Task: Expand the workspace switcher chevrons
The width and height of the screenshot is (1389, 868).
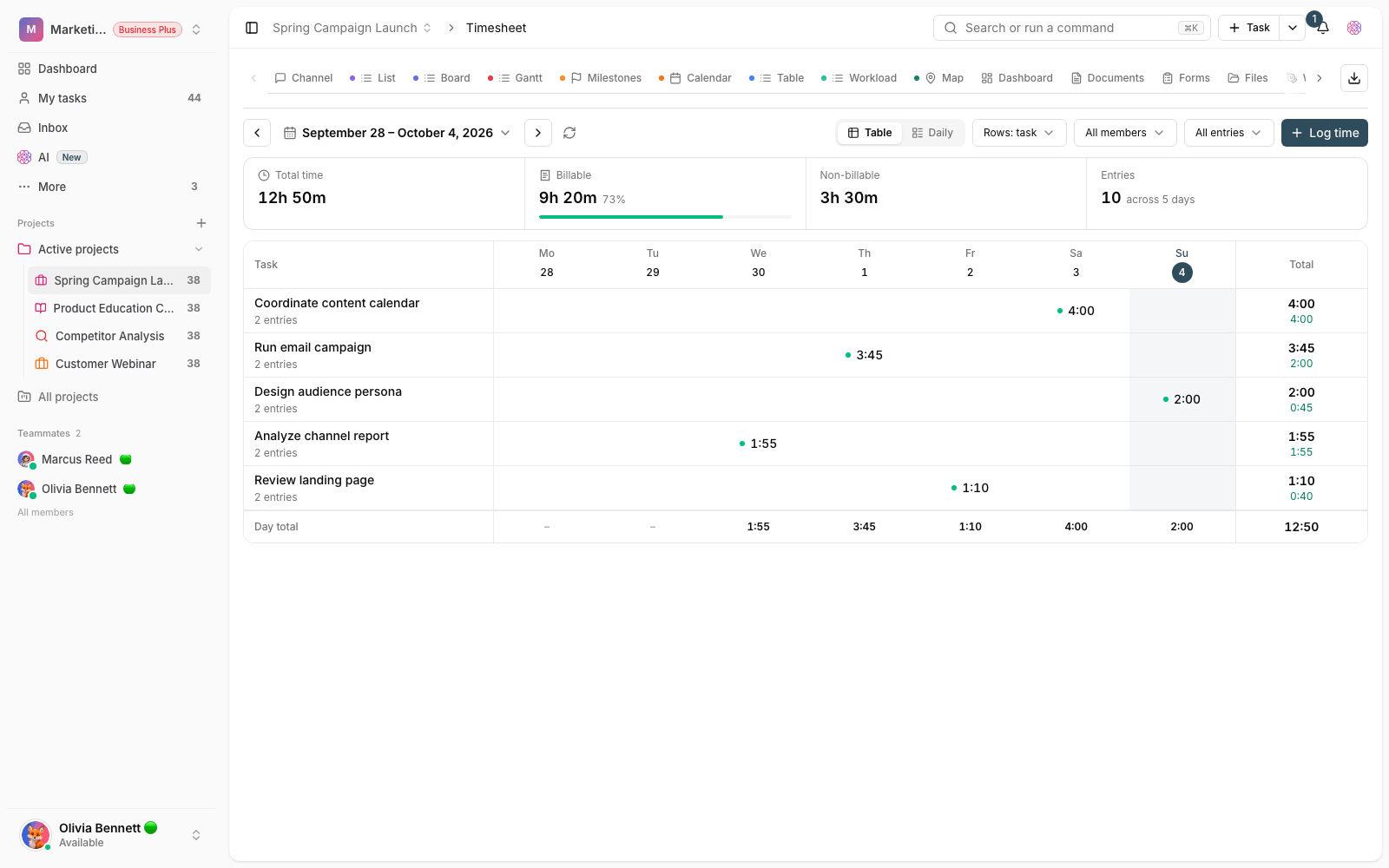Action: tap(196, 30)
